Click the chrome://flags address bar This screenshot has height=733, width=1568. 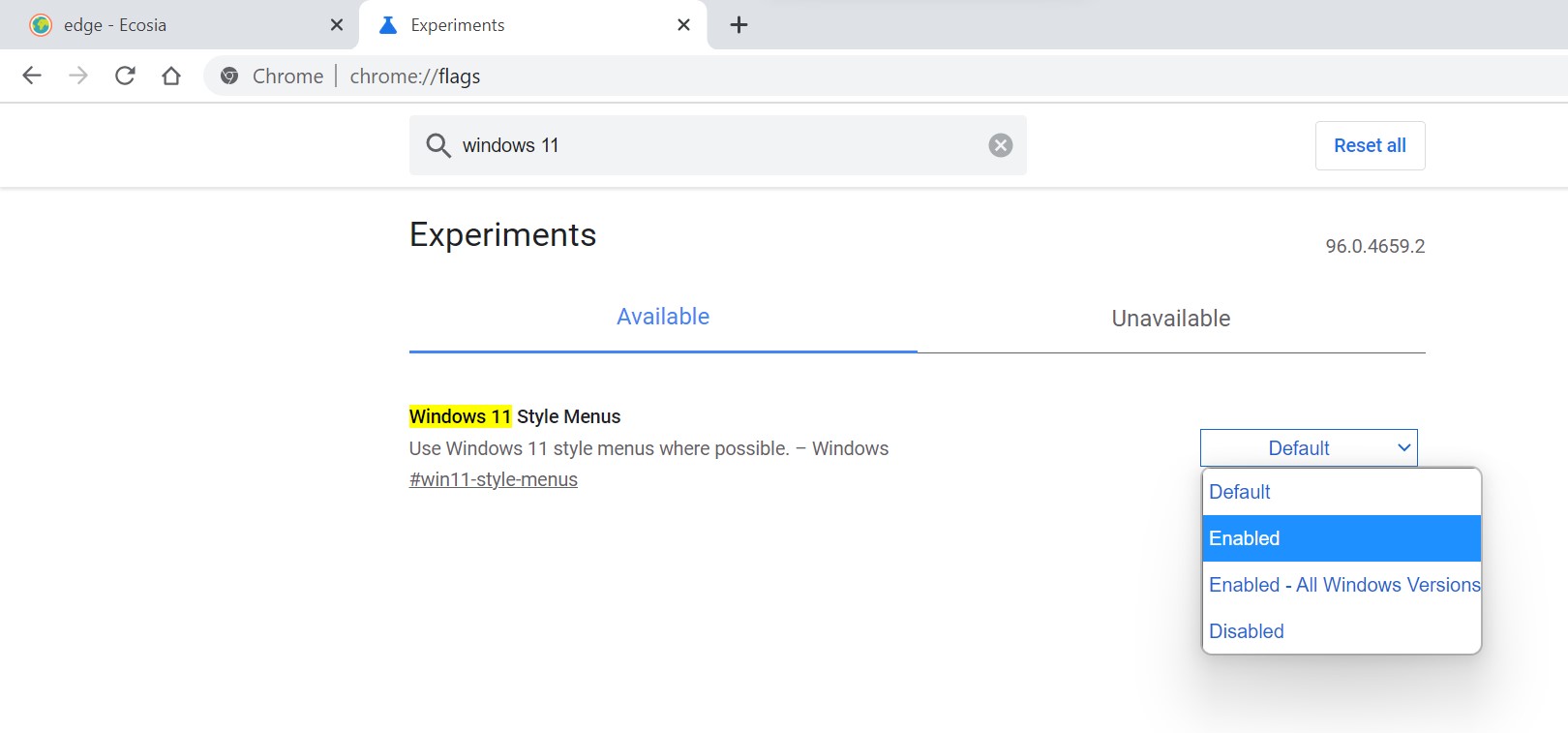tap(886, 76)
